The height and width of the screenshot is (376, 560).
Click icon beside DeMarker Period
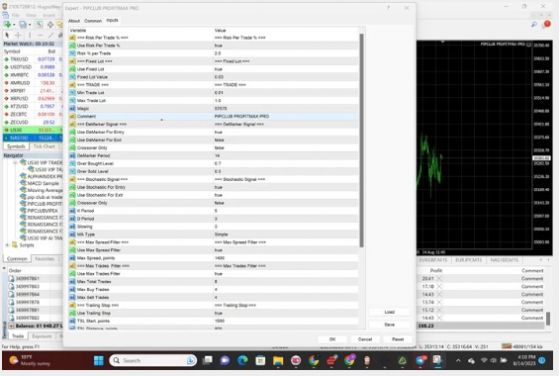pos(72,156)
